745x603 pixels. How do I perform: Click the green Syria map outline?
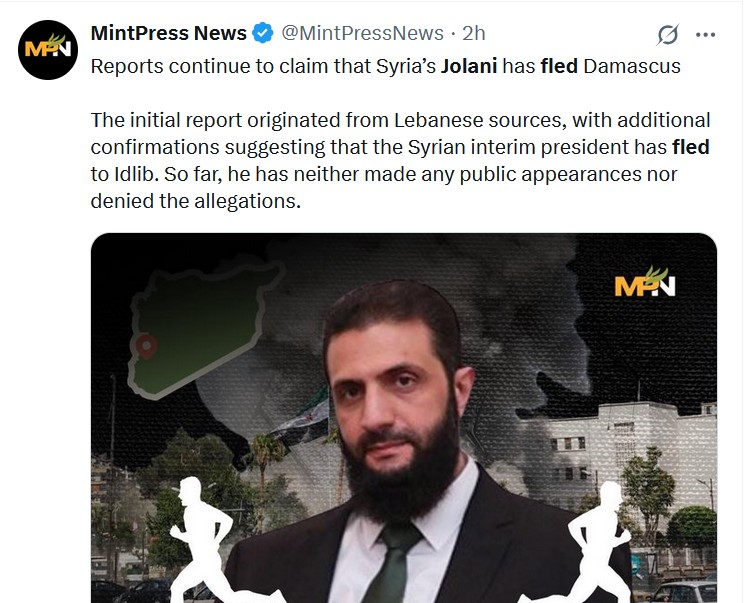[x=200, y=328]
